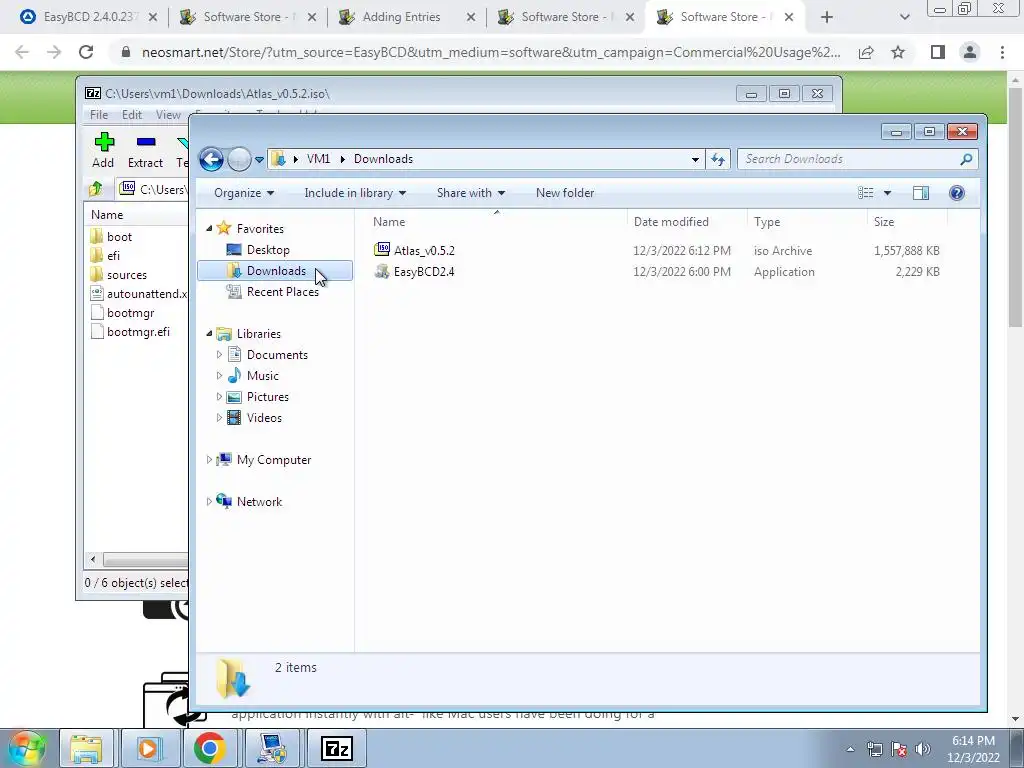Toggle the preview pane button
This screenshot has width=1024, height=768.
[921, 193]
